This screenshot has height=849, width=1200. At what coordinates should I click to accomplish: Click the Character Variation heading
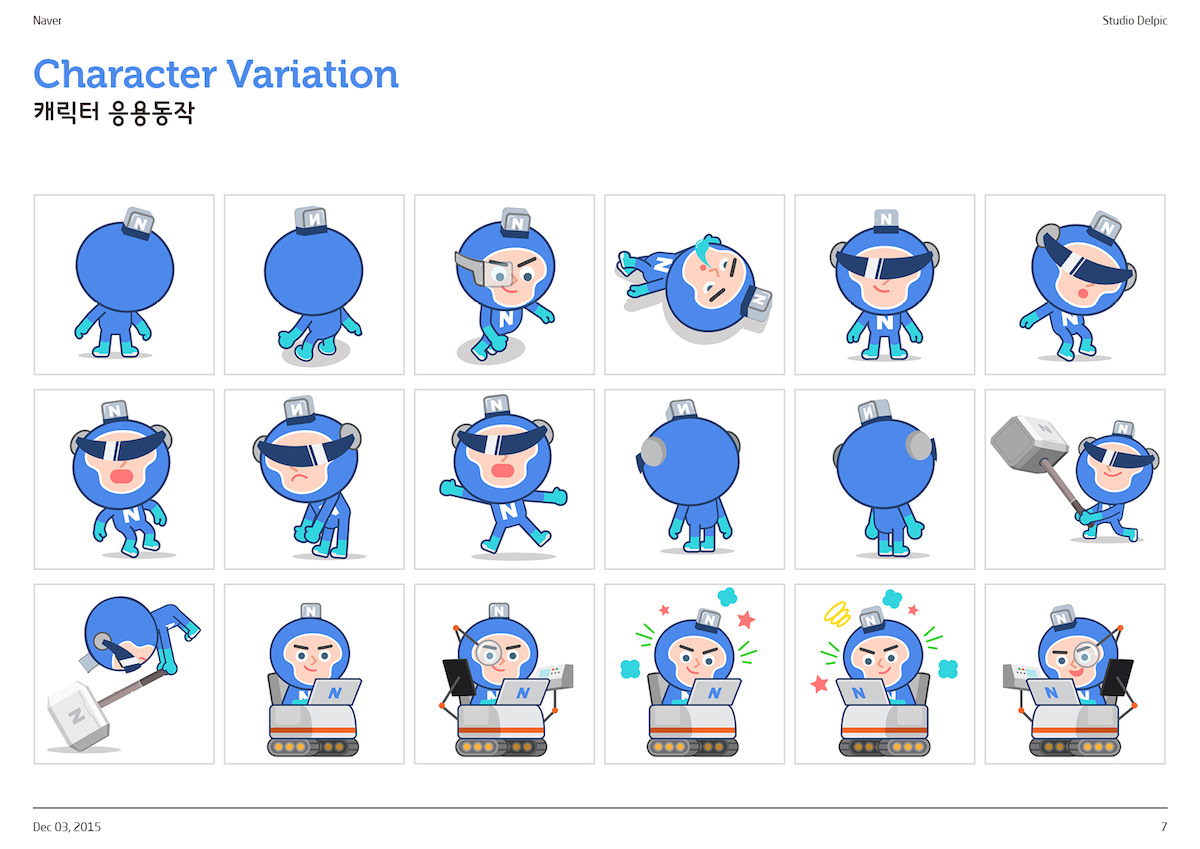(216, 74)
